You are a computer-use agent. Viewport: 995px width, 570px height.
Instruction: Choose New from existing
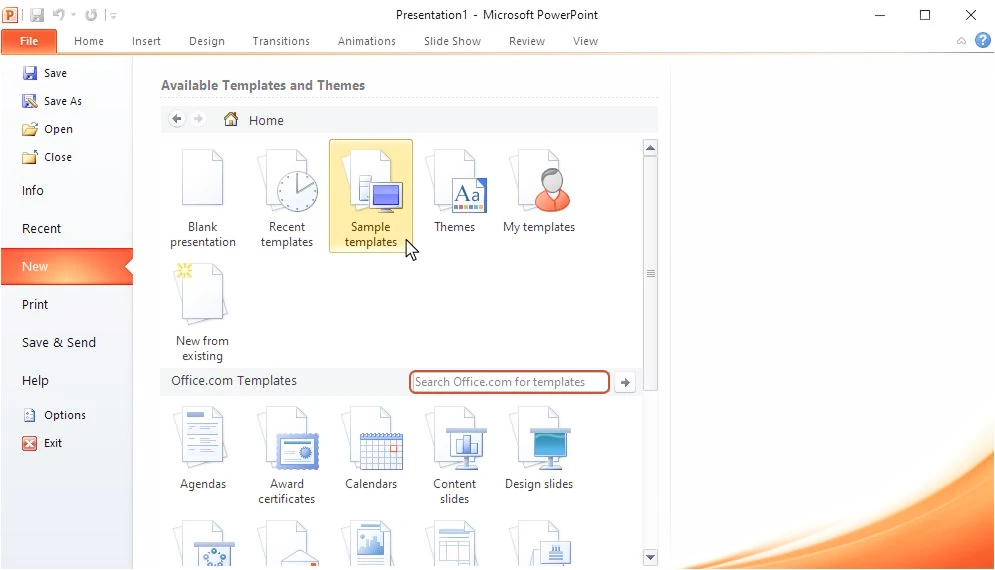coord(202,312)
